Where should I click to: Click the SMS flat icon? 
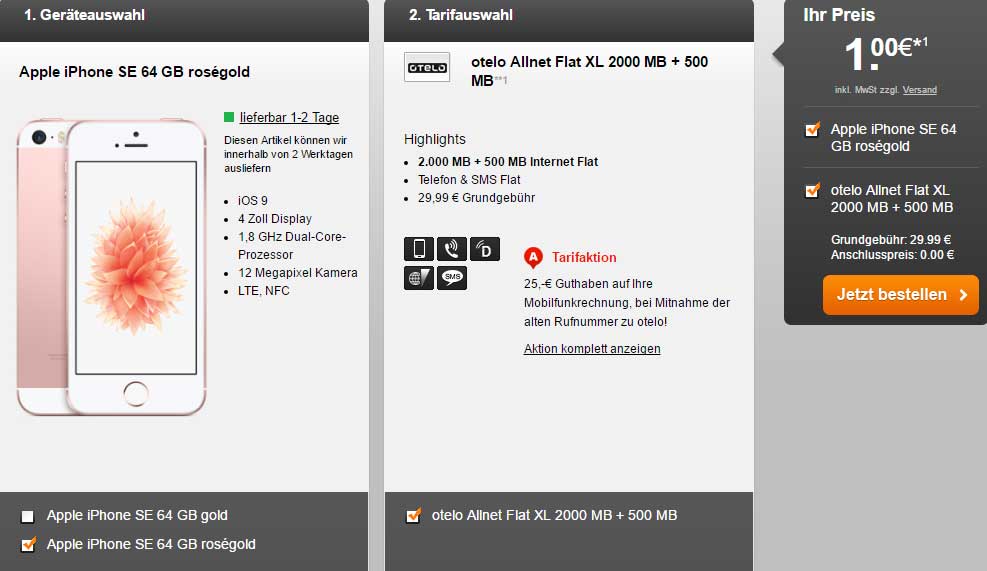tap(452, 278)
